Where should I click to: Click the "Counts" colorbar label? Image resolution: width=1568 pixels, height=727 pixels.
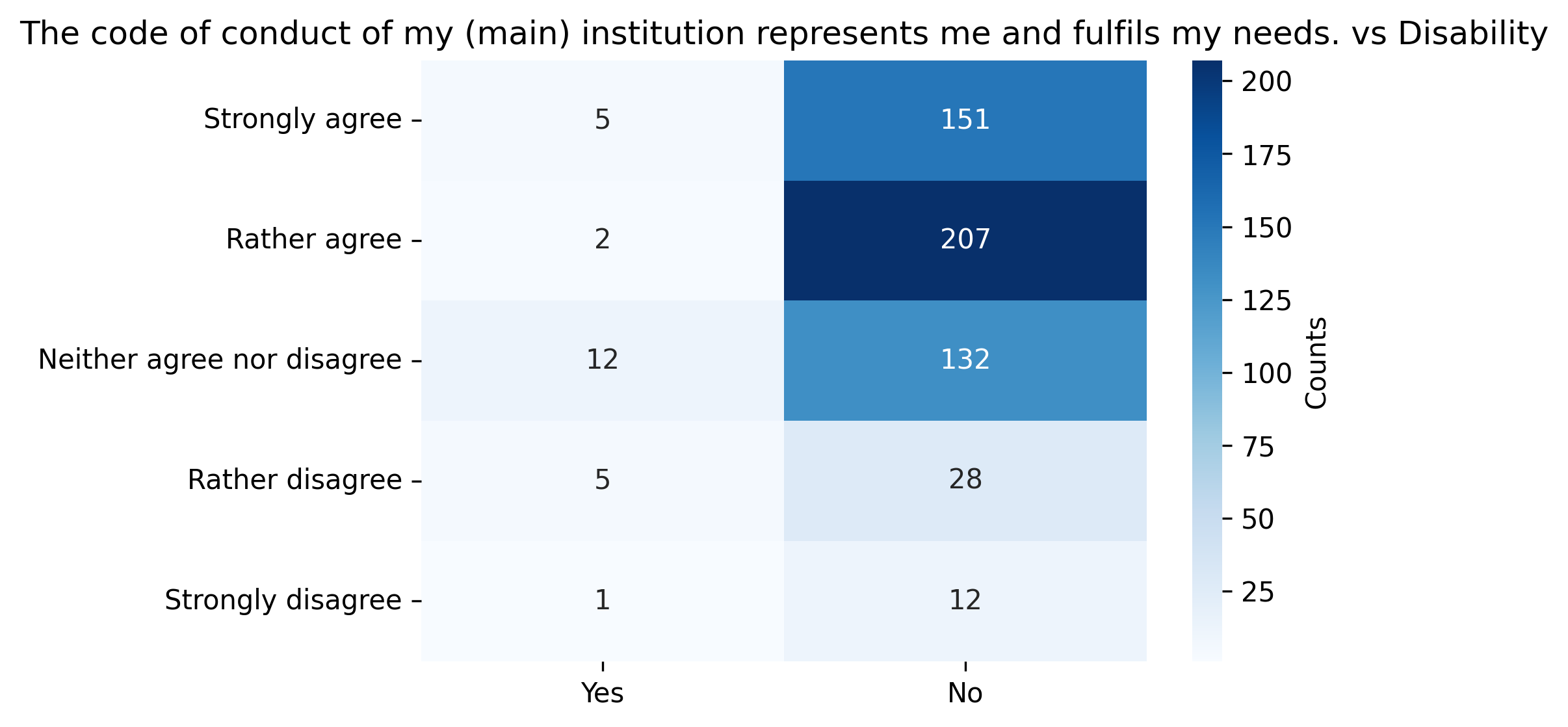[x=1316, y=363]
